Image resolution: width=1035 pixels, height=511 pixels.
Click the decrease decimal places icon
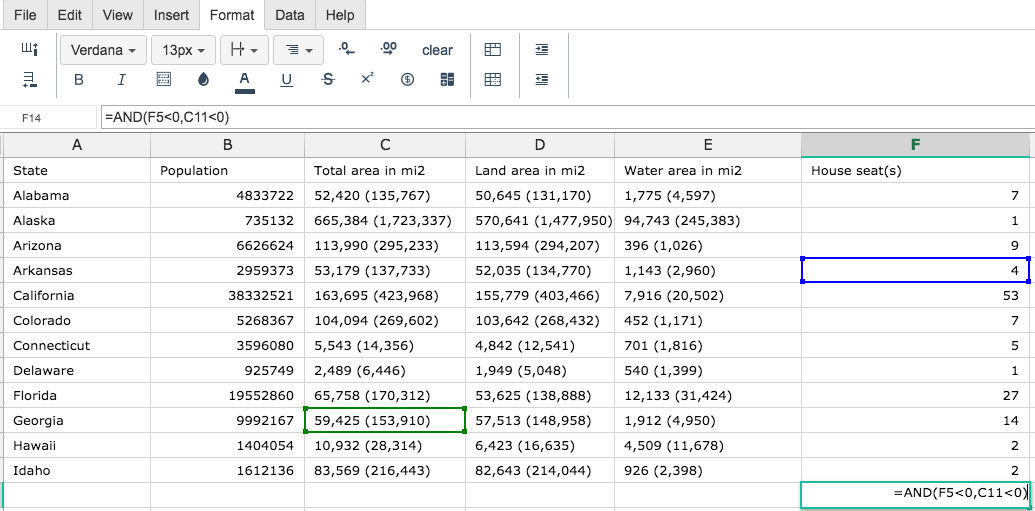346,49
